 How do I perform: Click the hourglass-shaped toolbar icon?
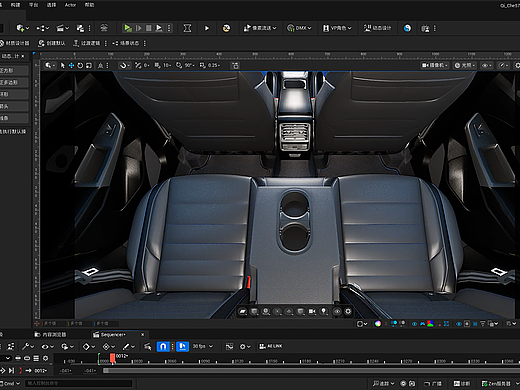pyautogui.click(x=187, y=28)
